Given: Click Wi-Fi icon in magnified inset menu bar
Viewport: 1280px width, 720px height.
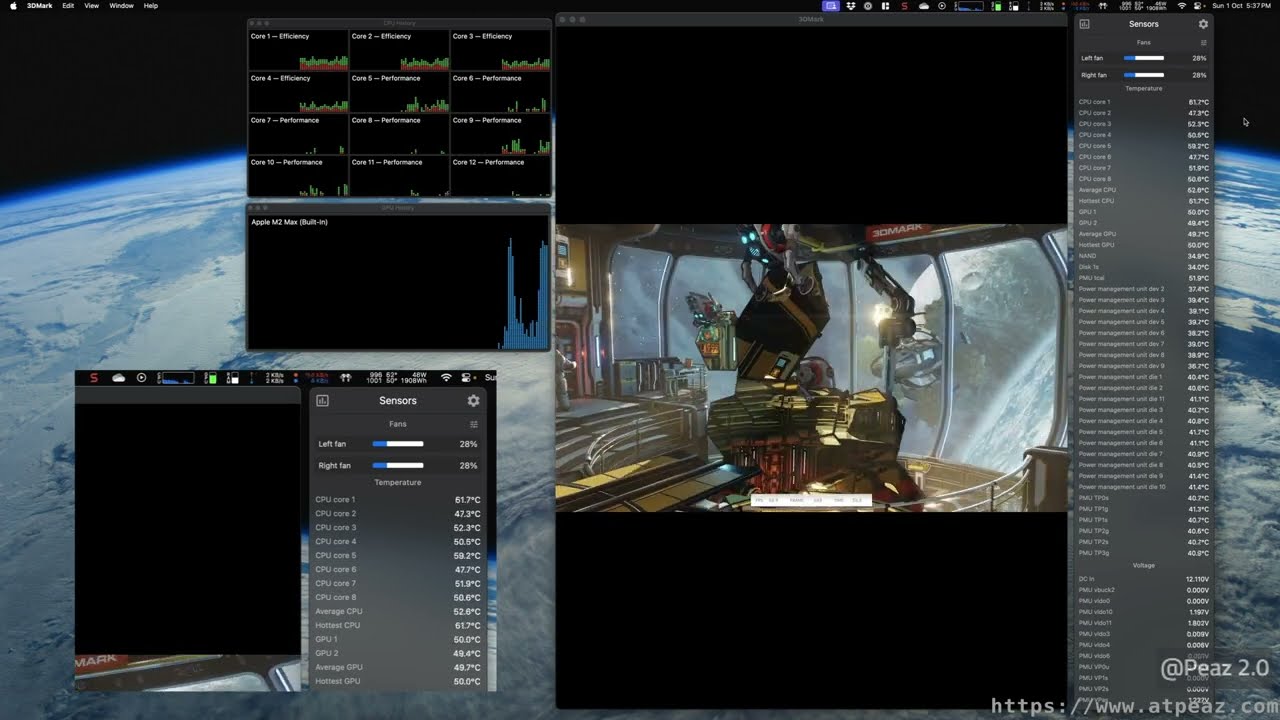Looking at the screenshot, I should (x=446, y=378).
